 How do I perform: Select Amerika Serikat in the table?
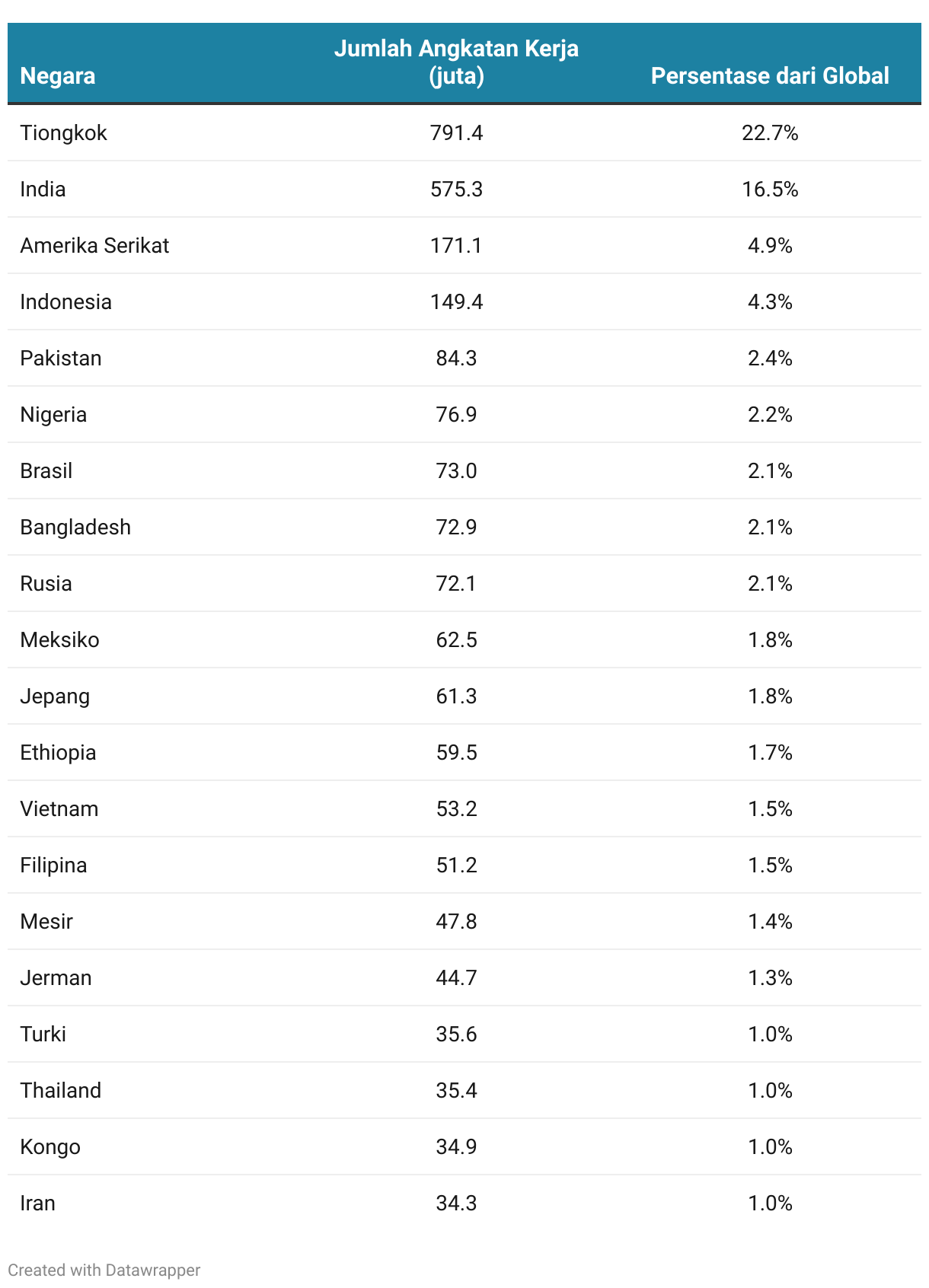[x=94, y=246]
